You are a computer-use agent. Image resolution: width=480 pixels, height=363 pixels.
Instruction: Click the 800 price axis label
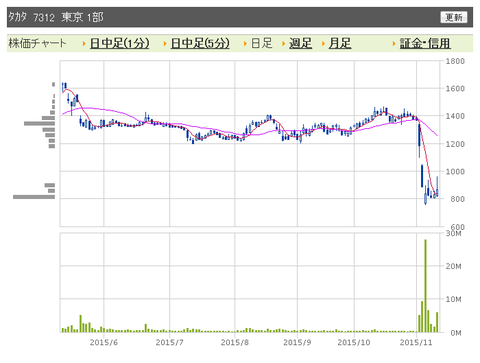(x=457, y=199)
